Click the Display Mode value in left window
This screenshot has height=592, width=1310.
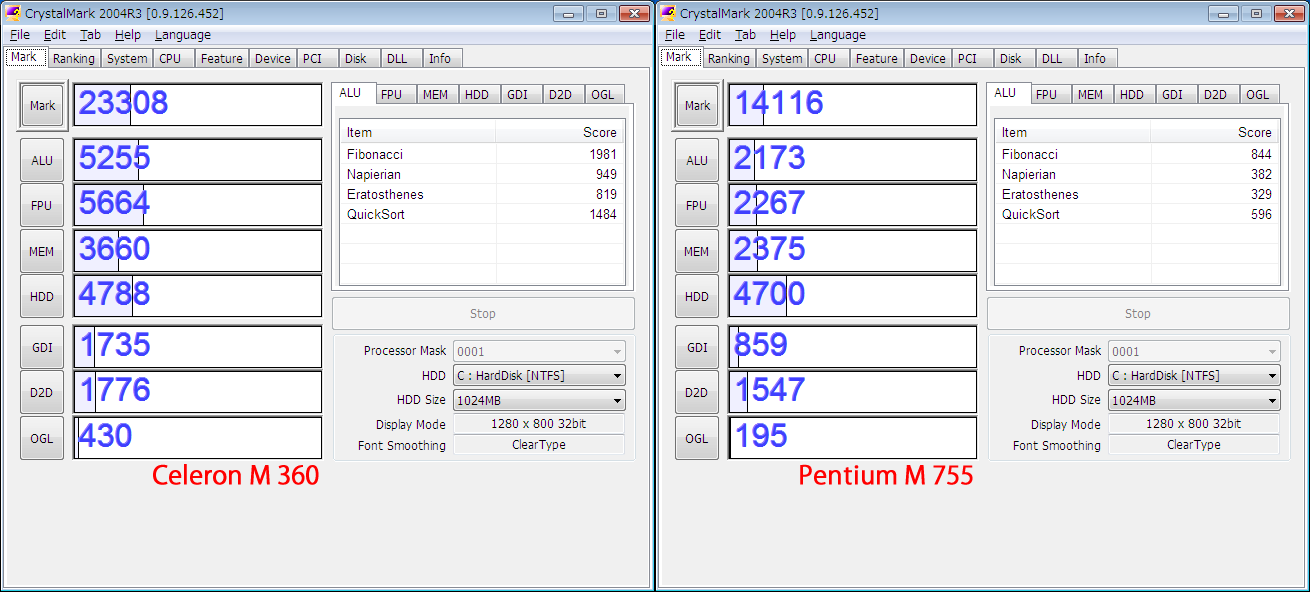pos(539,424)
